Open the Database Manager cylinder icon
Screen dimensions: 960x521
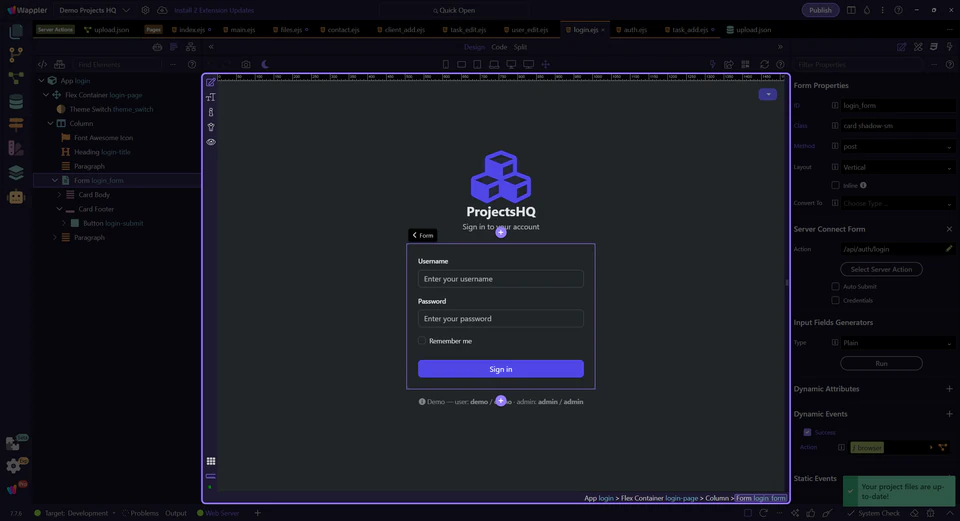(x=16, y=102)
